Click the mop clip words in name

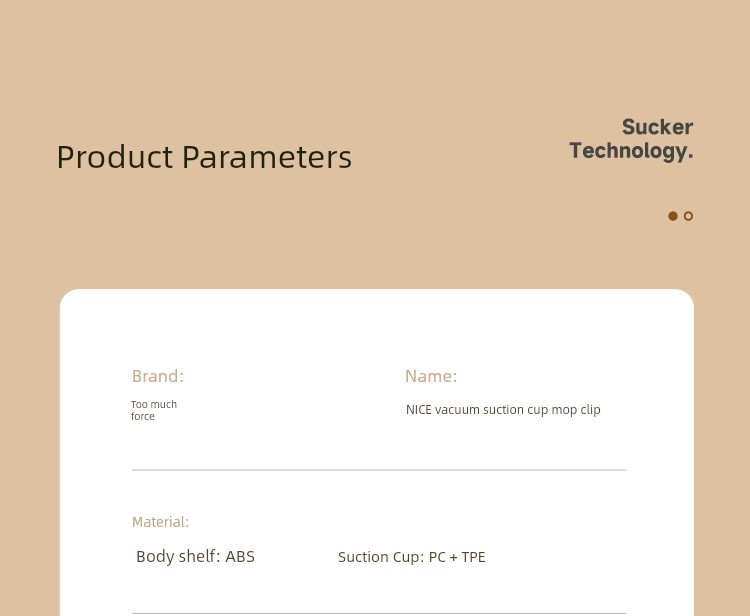576,410
